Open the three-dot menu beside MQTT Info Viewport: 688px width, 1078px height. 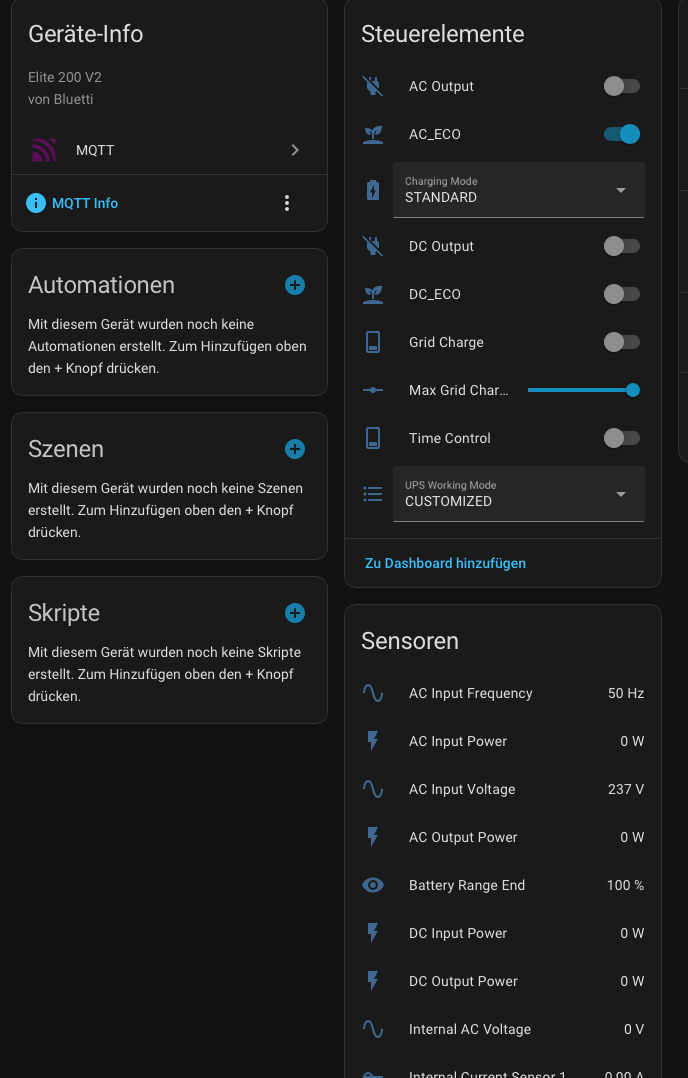coord(287,203)
